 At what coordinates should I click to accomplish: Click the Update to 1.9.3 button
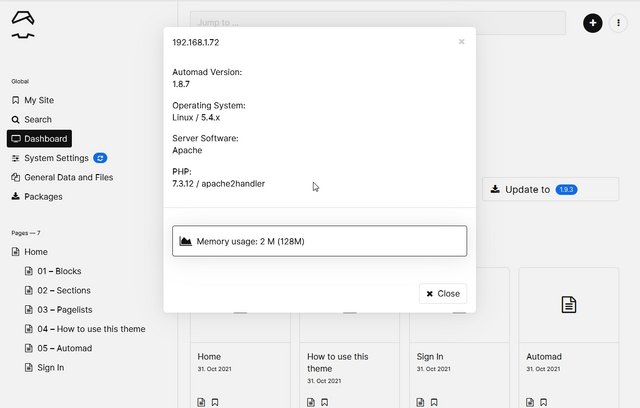(x=550, y=189)
